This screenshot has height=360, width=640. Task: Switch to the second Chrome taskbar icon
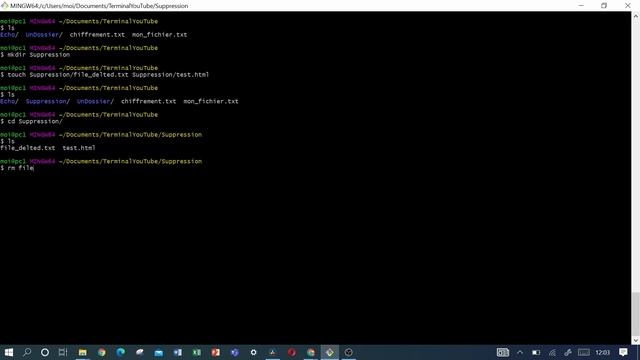pos(311,352)
